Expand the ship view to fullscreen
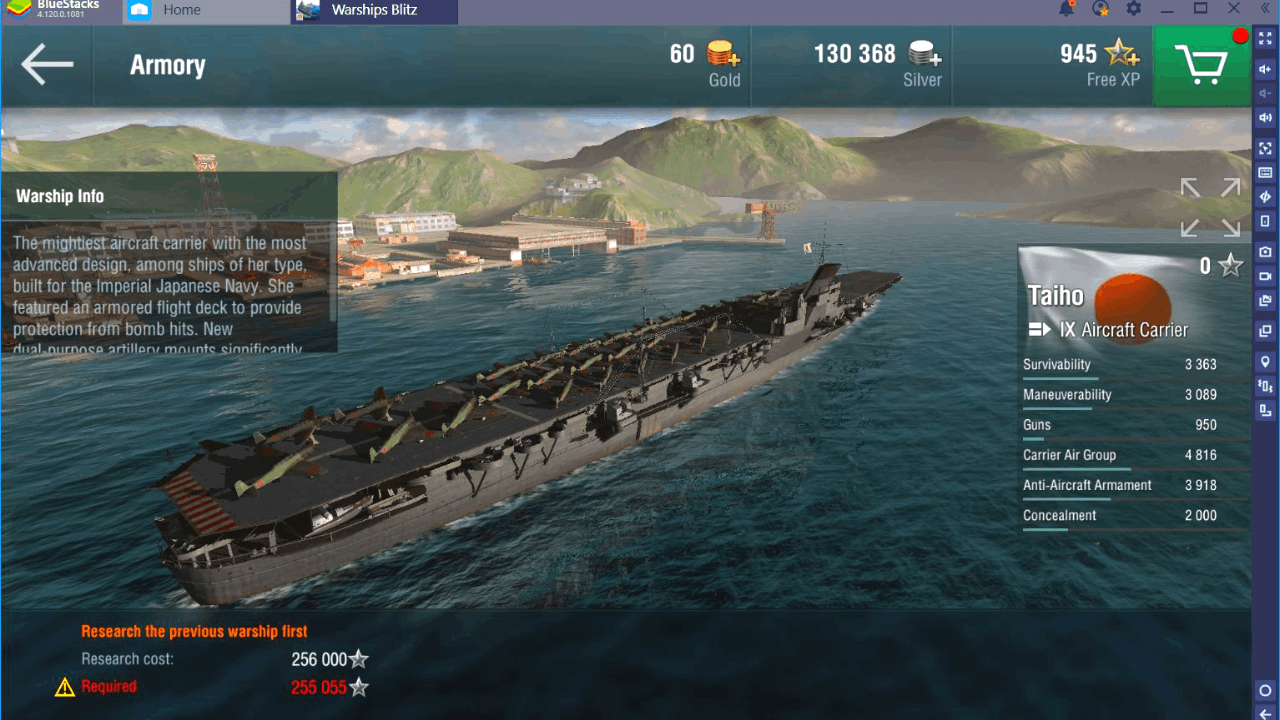The image size is (1280, 720). [1210, 207]
